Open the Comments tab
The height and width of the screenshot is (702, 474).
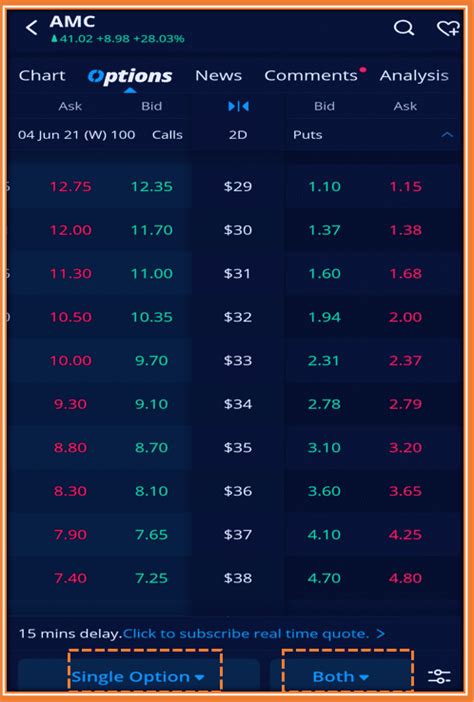click(x=311, y=75)
